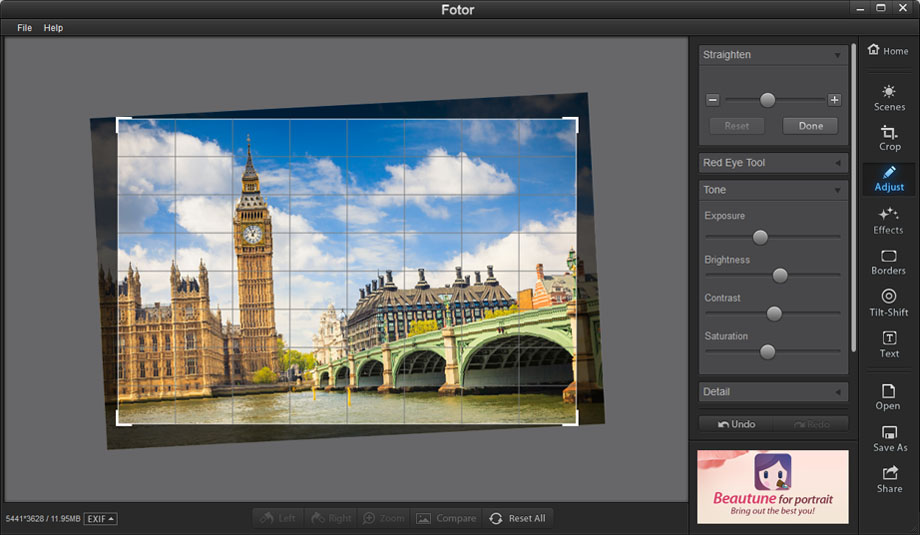
Task: Open the File menu
Action: (x=24, y=28)
